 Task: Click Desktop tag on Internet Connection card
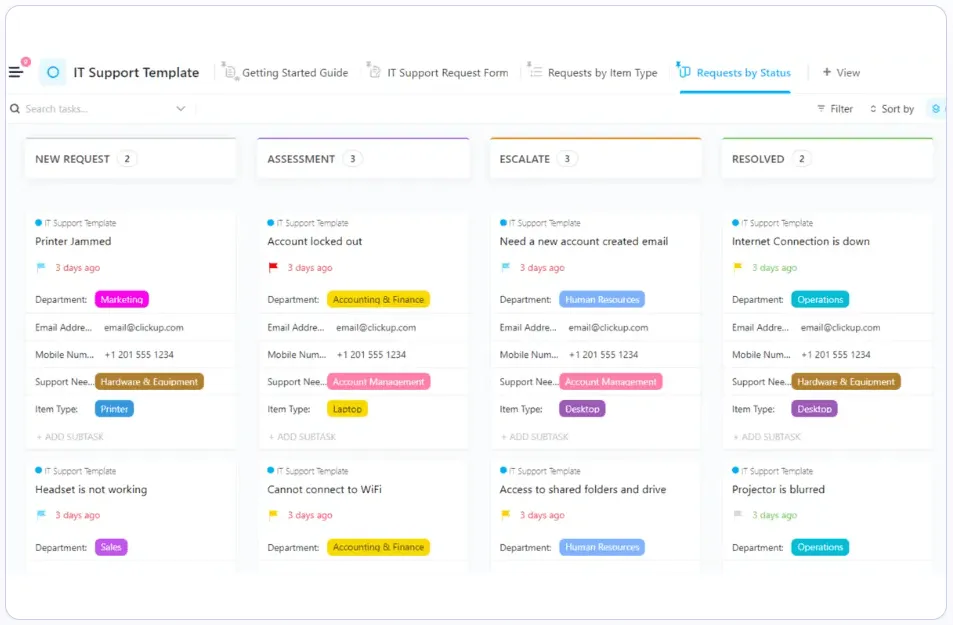814,409
